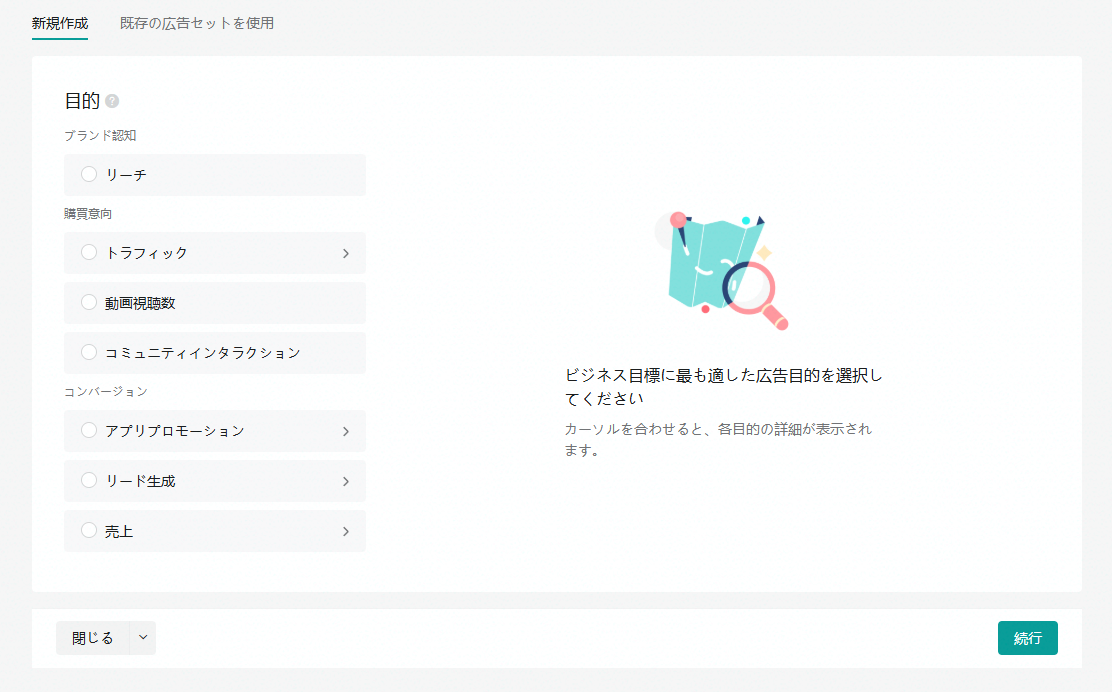This screenshot has height=692, width=1112.
Task: Select the アプリプロモーション radio button
Action: click(x=89, y=430)
